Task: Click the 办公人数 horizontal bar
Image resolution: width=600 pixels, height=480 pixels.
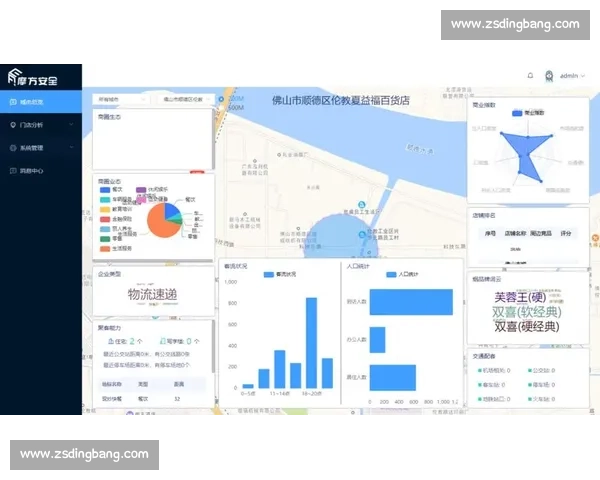Action: tap(377, 340)
